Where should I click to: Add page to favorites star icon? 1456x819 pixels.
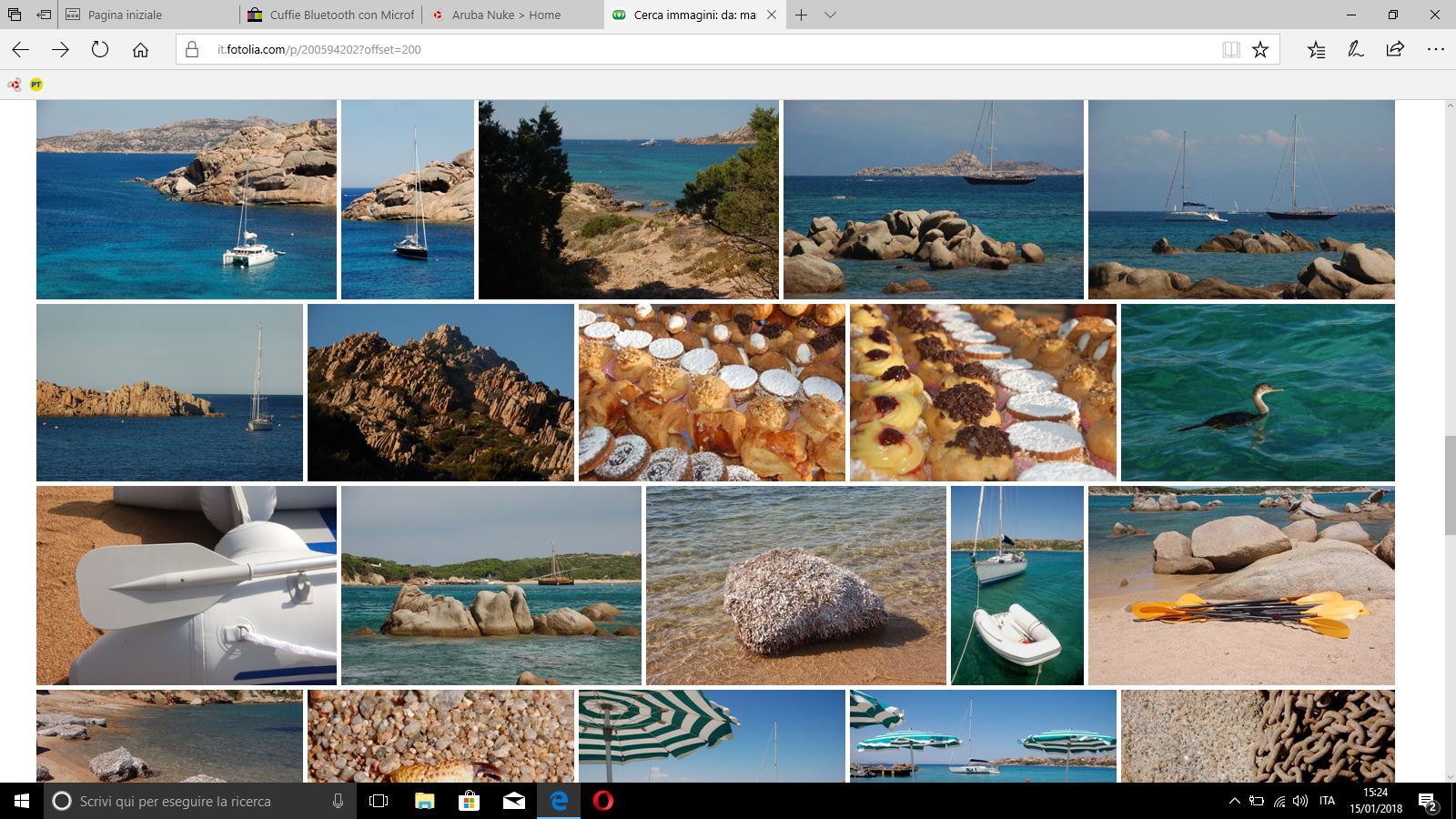(x=1260, y=50)
